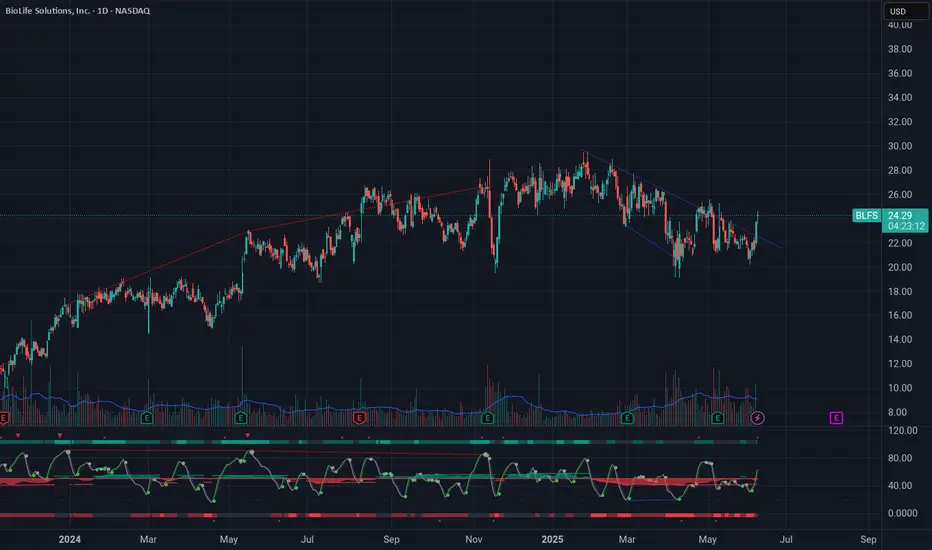This screenshot has width=932, height=550.
Task: Open the green earnings marker near Nov 2024
Action: [x=487, y=418]
